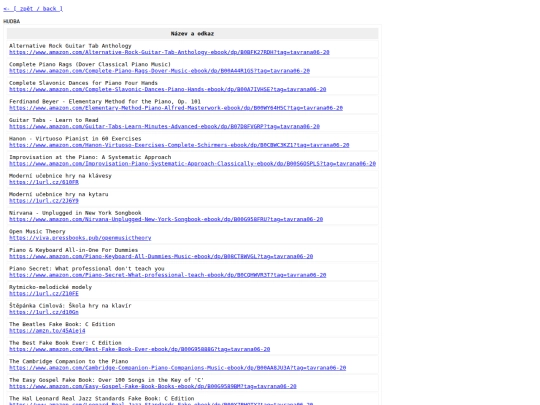Screen dimensions: 540x405
Task: Open 1url.cz link under Moderní učebnice klávesy
Action: [44, 182]
